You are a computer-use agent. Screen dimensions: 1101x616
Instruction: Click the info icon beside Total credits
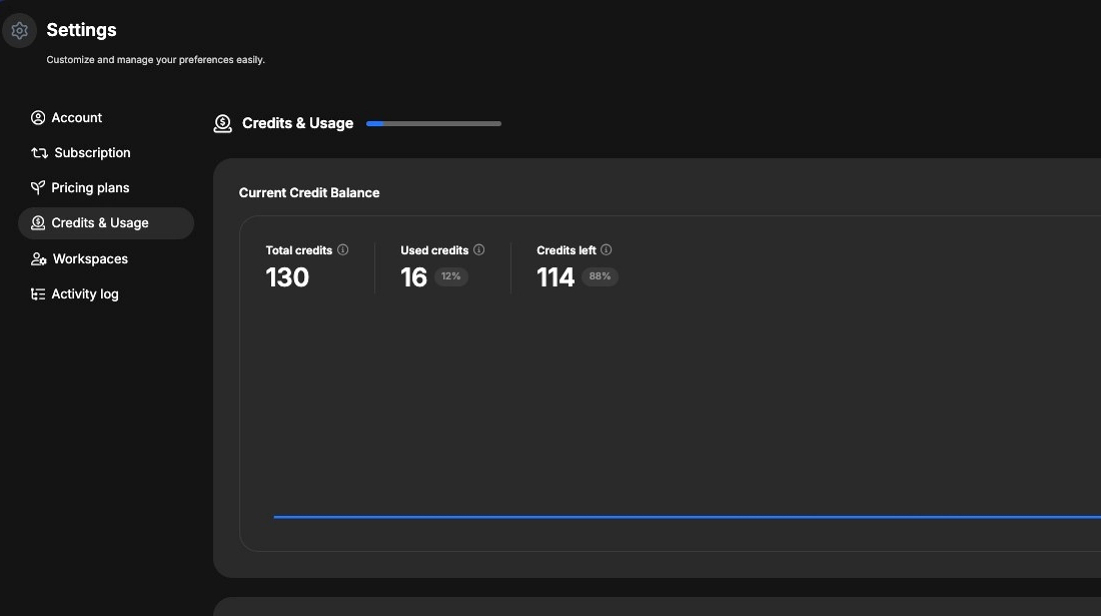pos(343,250)
